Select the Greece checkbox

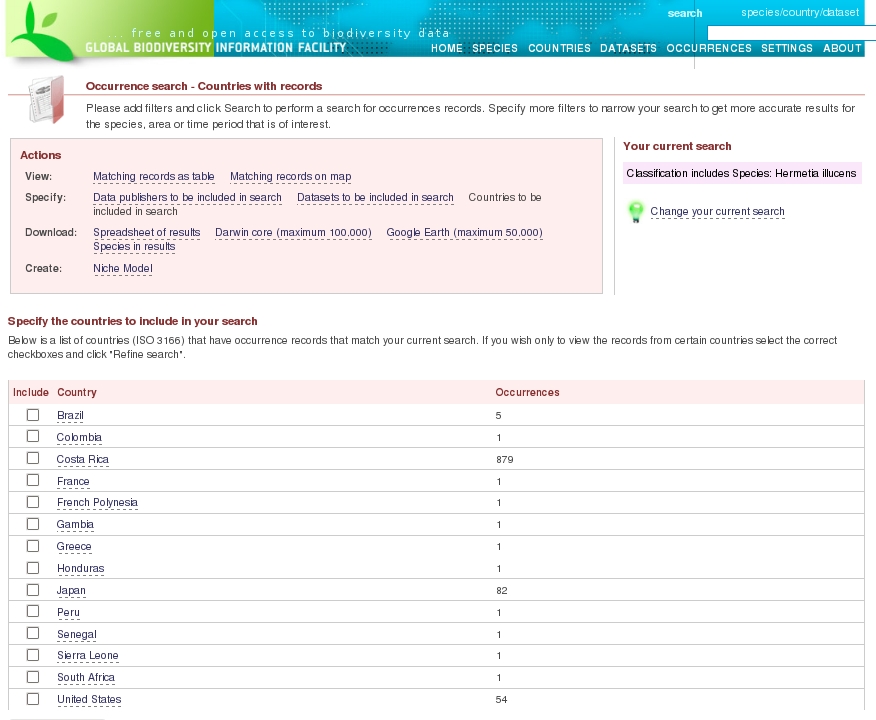click(33, 546)
